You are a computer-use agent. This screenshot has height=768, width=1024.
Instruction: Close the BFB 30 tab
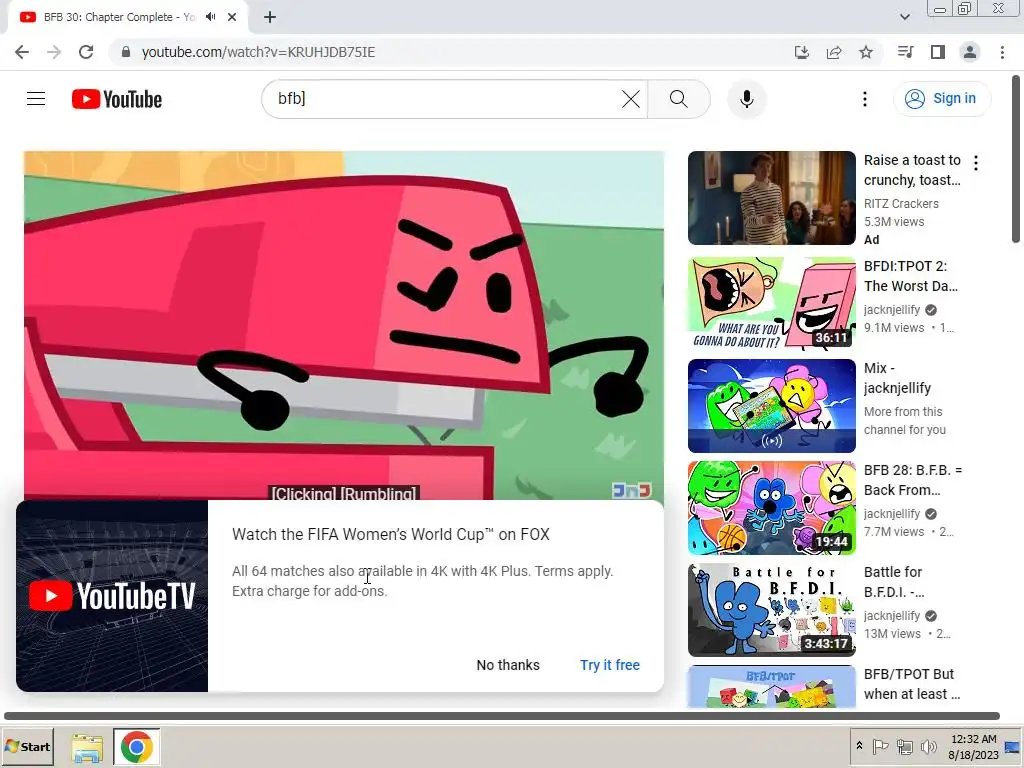232,17
